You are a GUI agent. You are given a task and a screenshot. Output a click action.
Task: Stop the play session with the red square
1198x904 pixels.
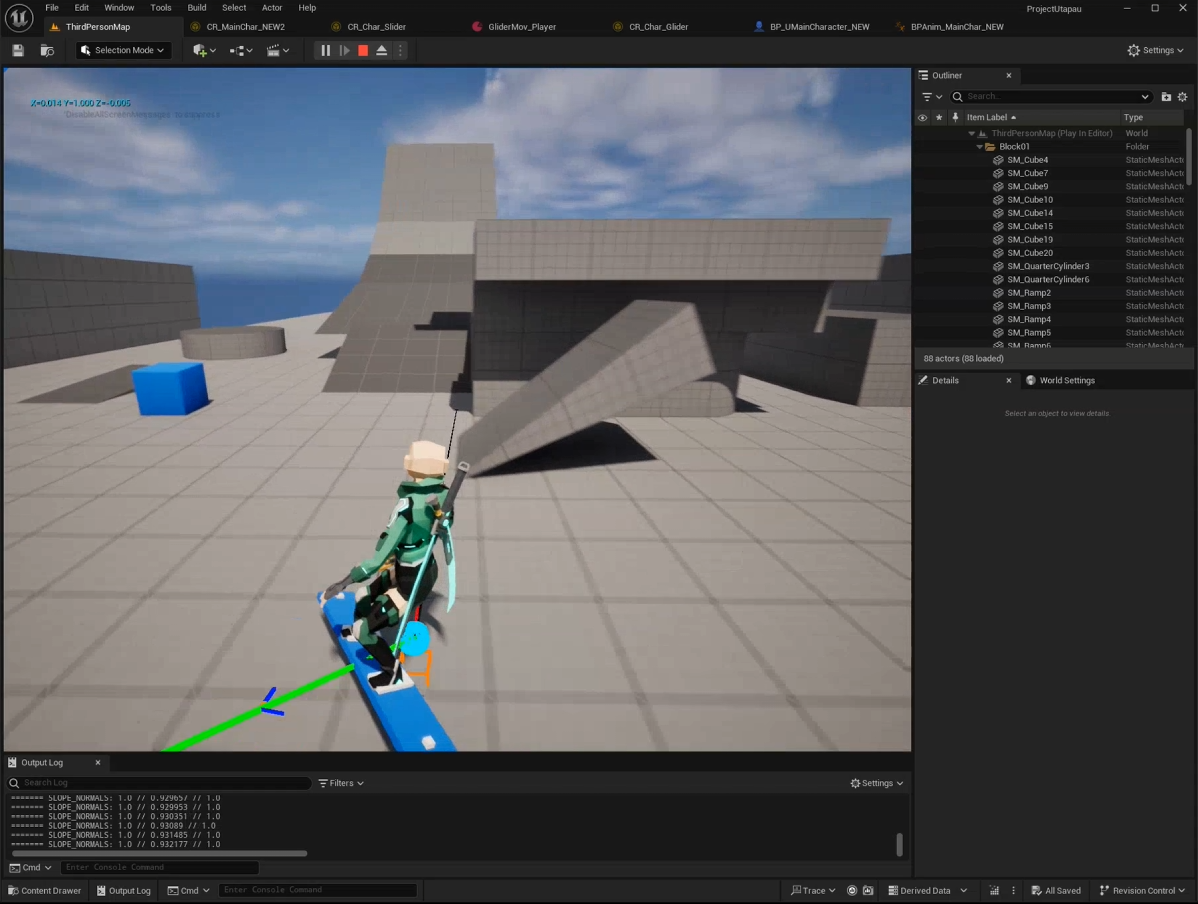pos(363,50)
